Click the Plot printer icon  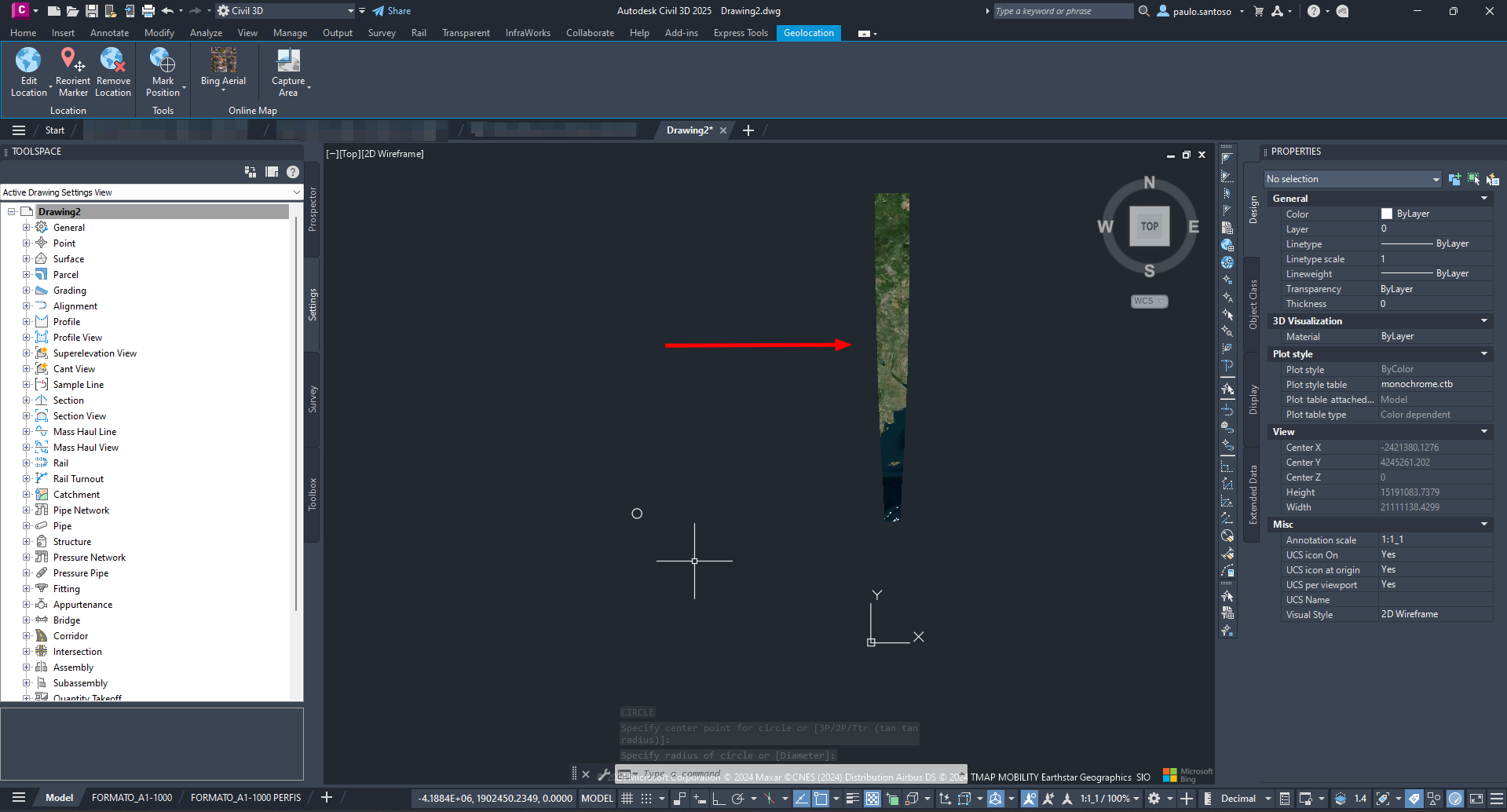(x=148, y=11)
